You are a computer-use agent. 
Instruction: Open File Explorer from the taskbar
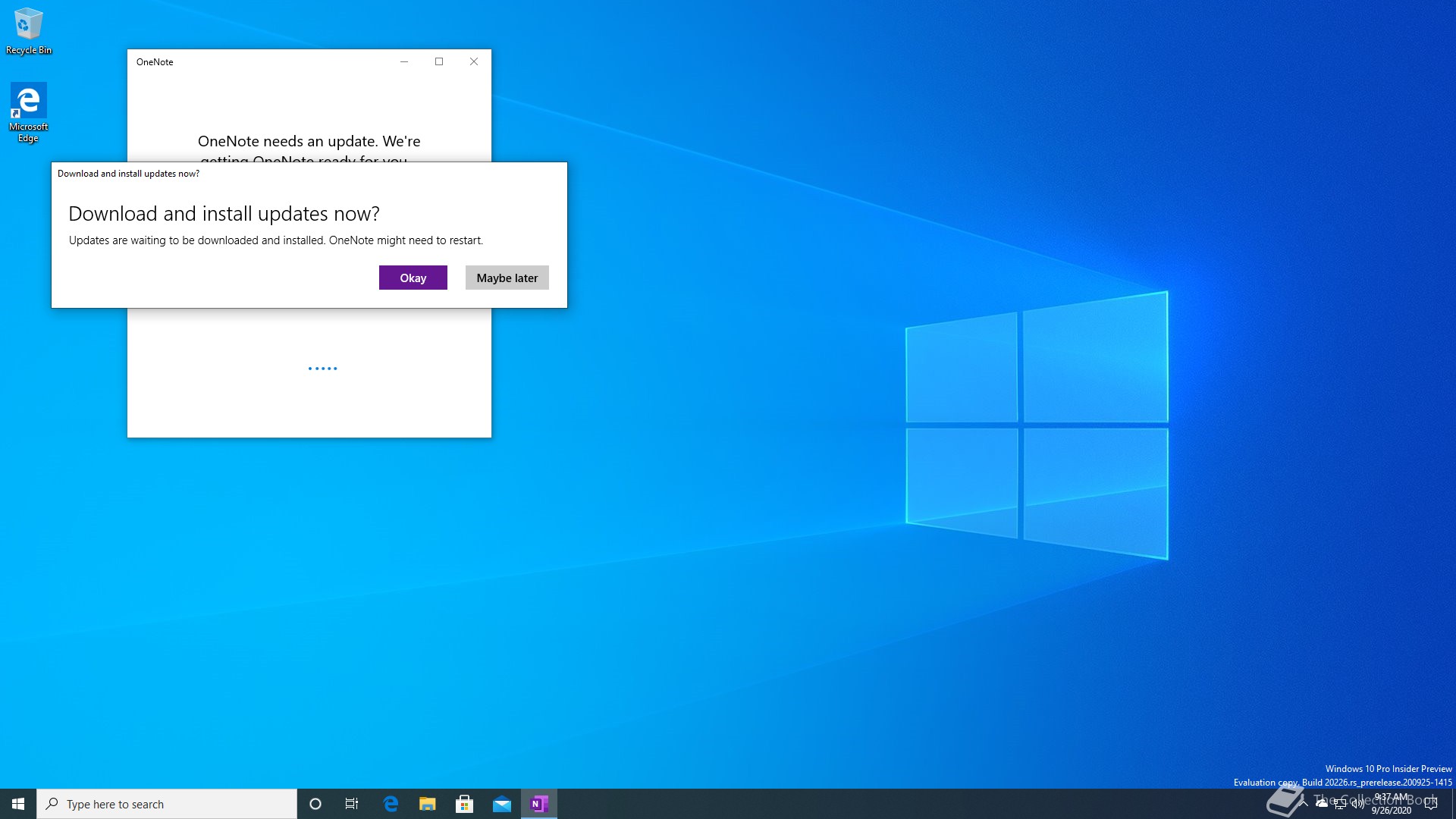tap(428, 804)
